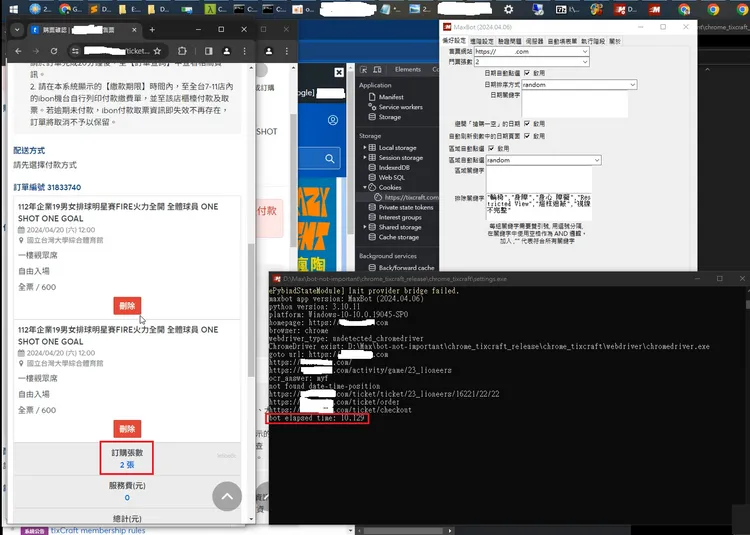Click the bot elapsed time line in console
750x535 pixels.
click(317, 418)
